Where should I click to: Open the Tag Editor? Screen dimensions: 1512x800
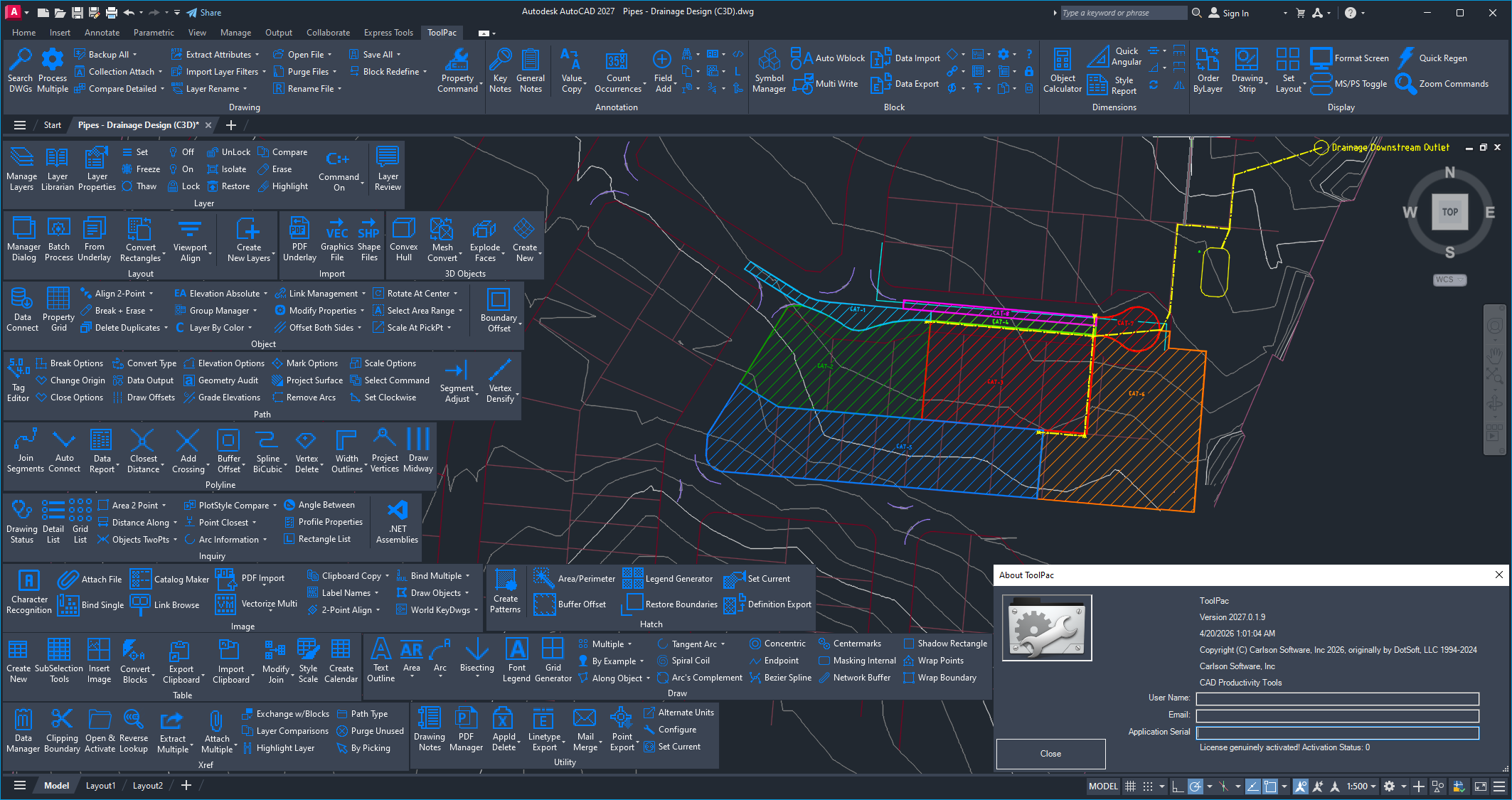click(x=18, y=380)
